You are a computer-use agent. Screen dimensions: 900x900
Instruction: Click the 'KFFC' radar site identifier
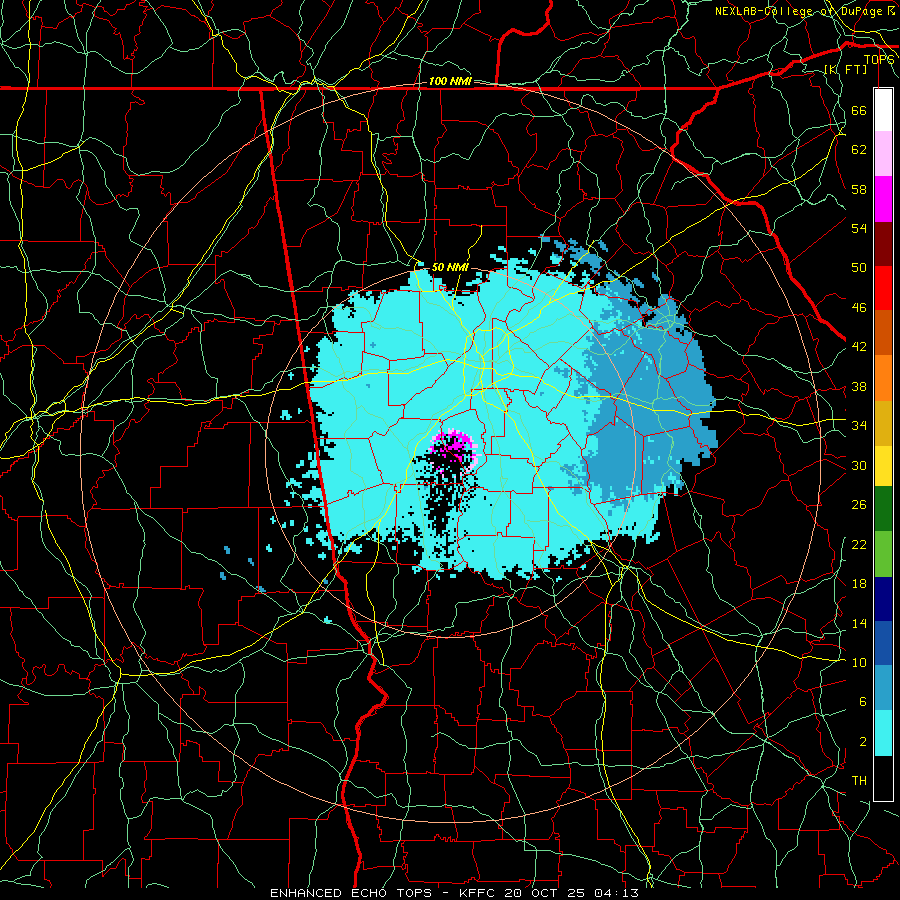[x=479, y=893]
